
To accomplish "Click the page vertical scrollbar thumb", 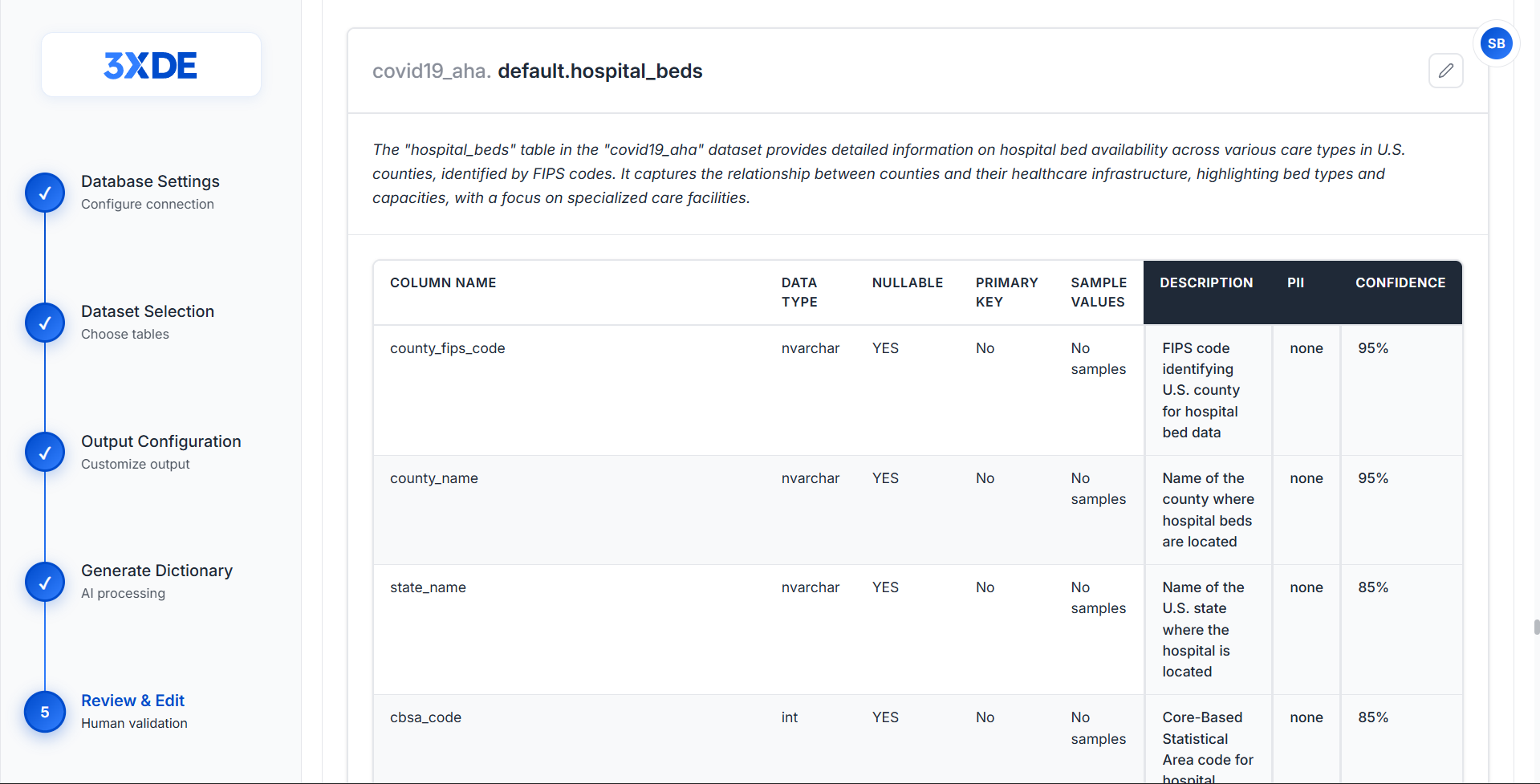I will pyautogui.click(x=1536, y=627).
